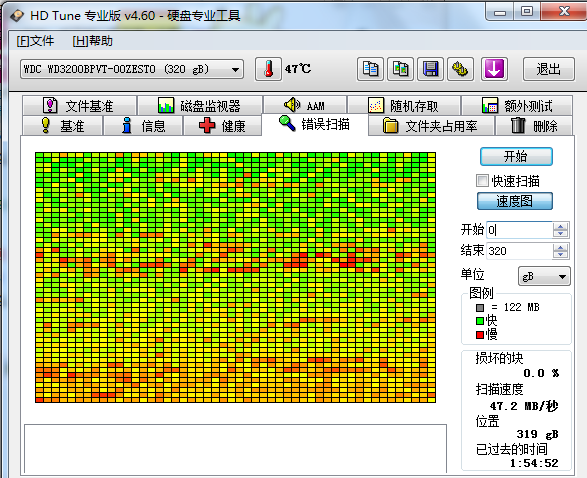Click the gray 122 MB legend swatch
Viewport: 587px width, 478px height.
coord(480,308)
